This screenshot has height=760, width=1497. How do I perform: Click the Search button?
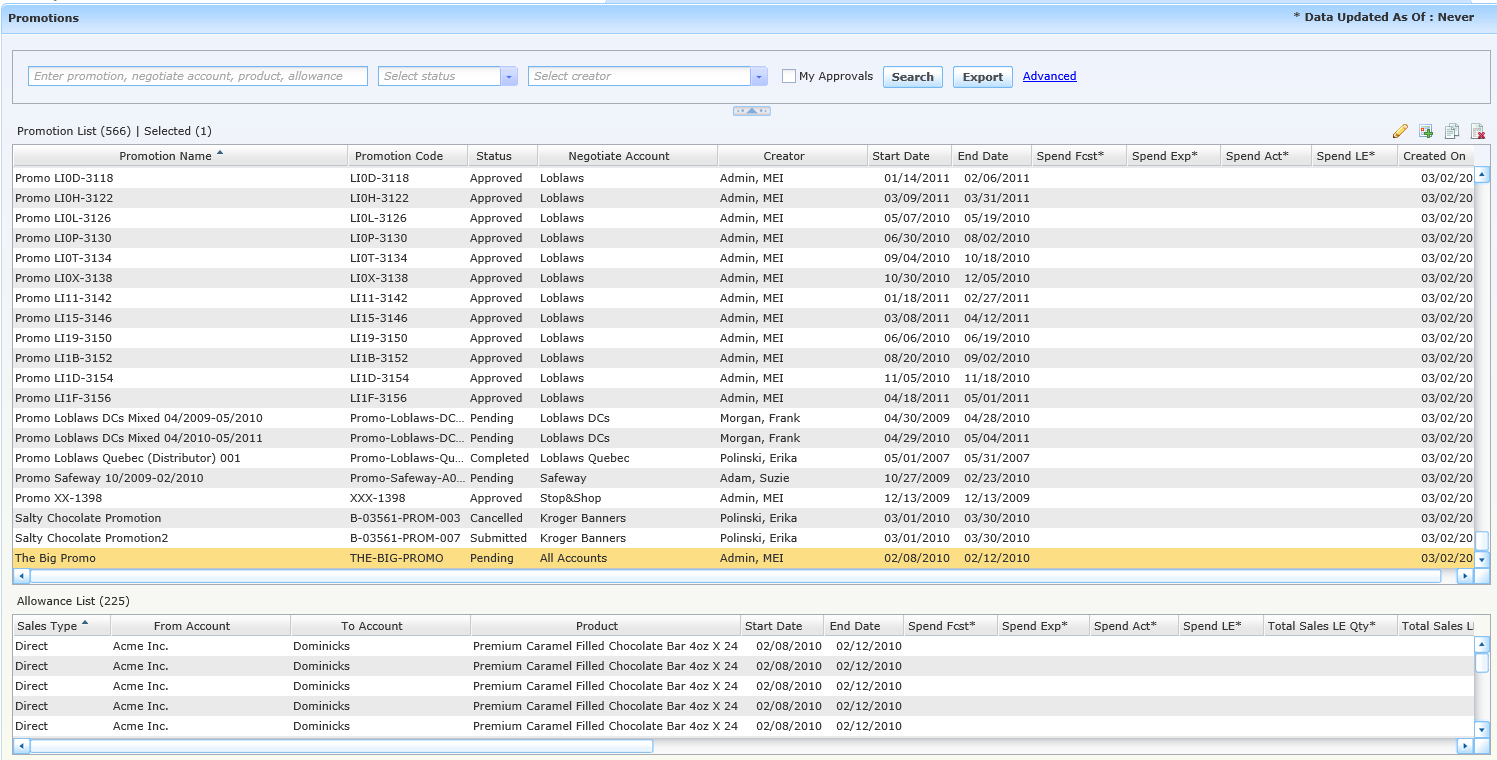tap(912, 77)
